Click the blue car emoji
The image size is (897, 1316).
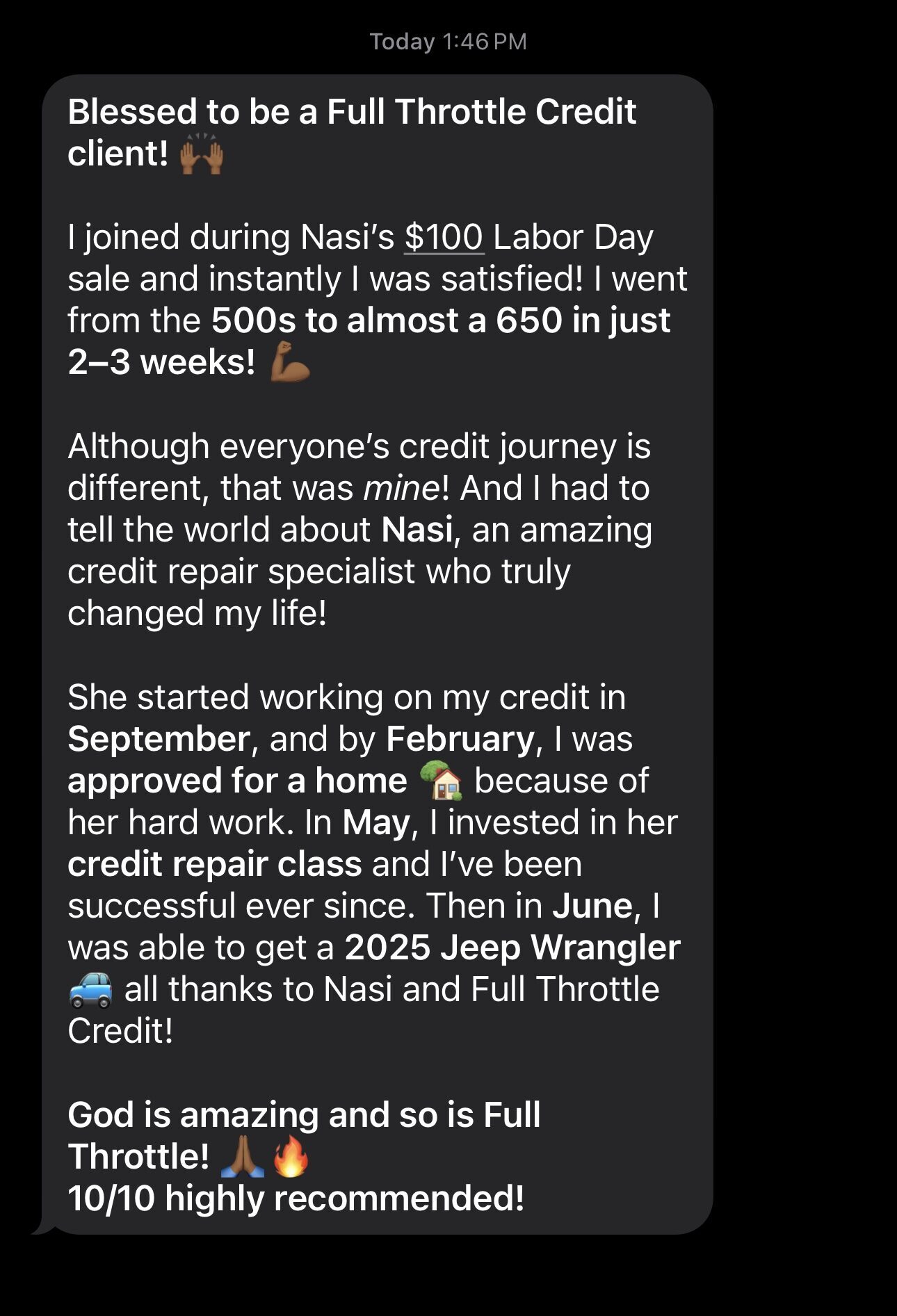point(90,989)
